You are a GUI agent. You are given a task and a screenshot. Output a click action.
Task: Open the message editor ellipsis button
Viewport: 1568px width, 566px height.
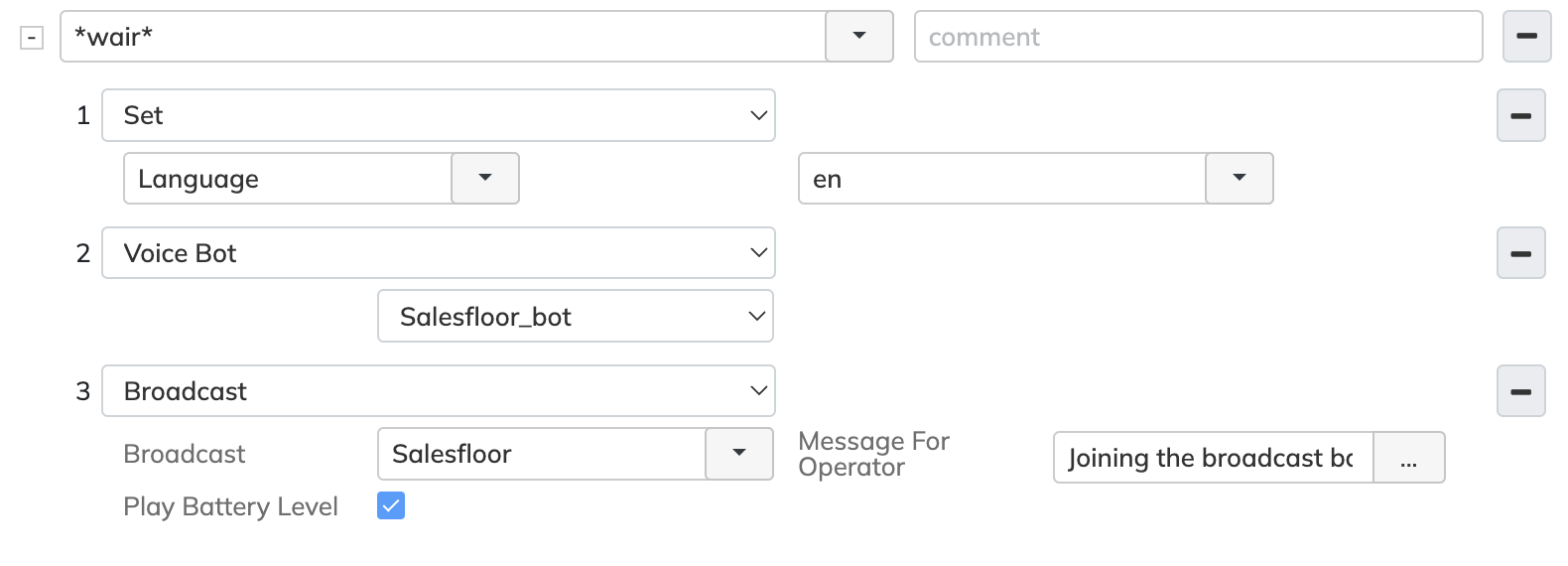tap(1408, 458)
